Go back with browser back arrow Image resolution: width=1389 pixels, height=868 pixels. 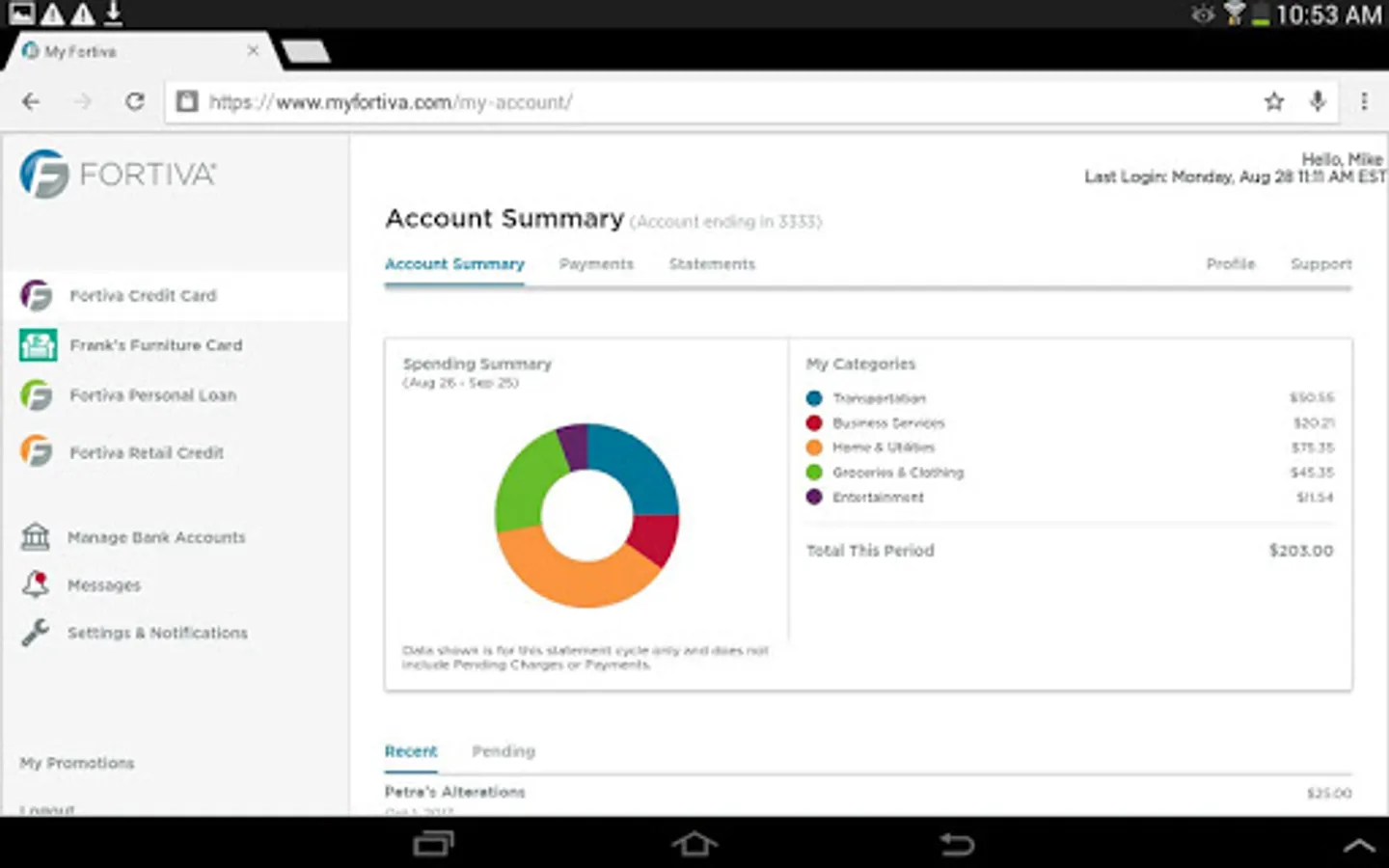click(x=31, y=101)
